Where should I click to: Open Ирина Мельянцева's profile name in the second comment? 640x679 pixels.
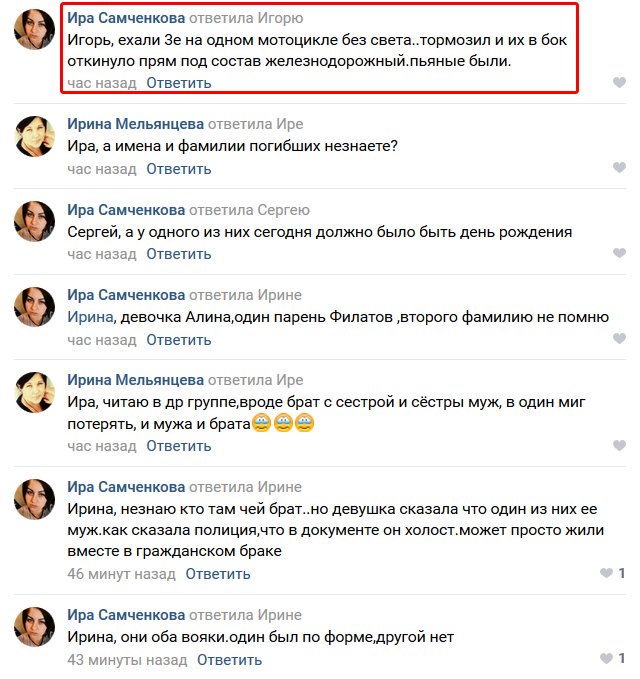tap(136, 124)
